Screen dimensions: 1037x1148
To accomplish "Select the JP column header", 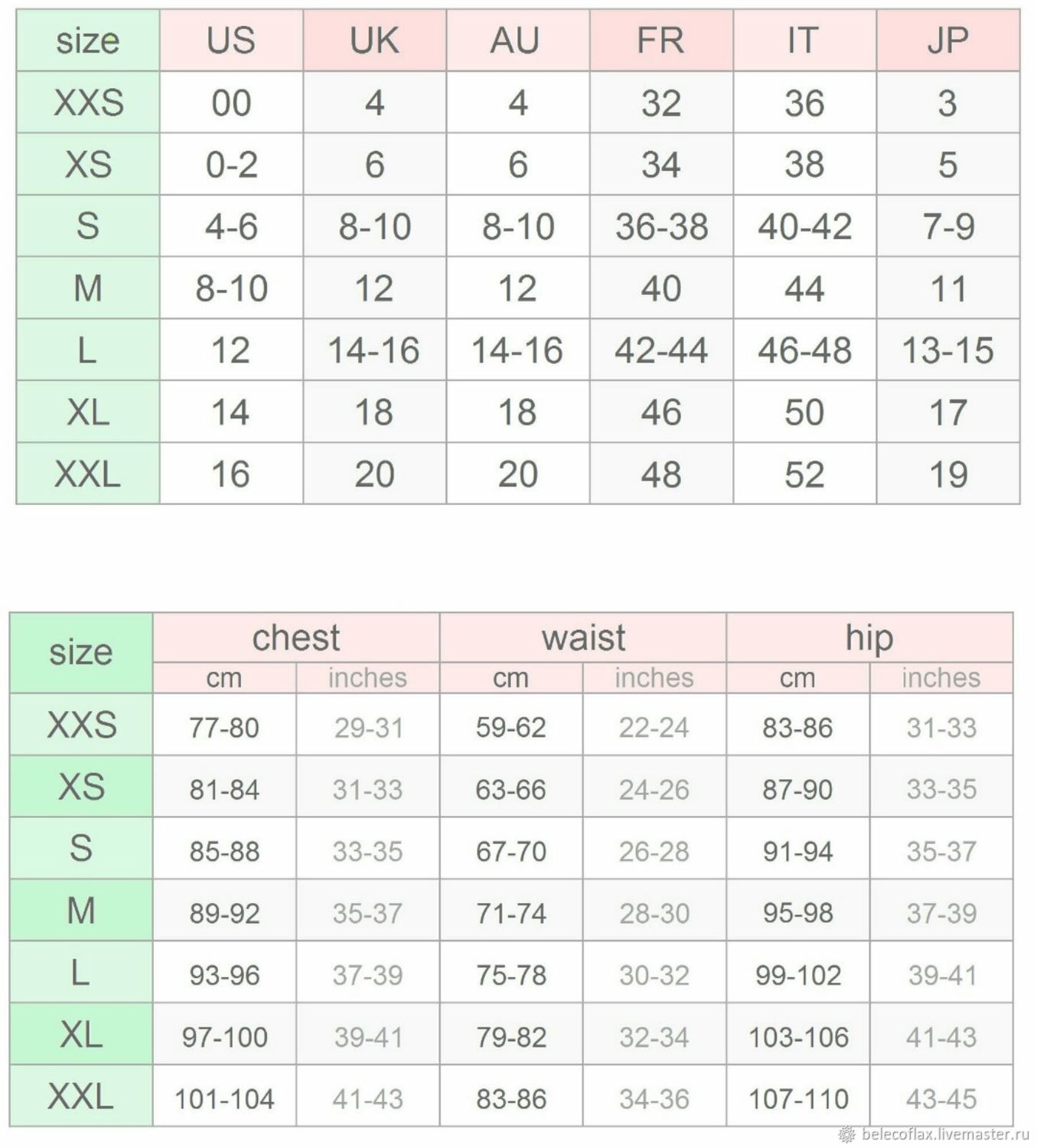I will pos(948,41).
